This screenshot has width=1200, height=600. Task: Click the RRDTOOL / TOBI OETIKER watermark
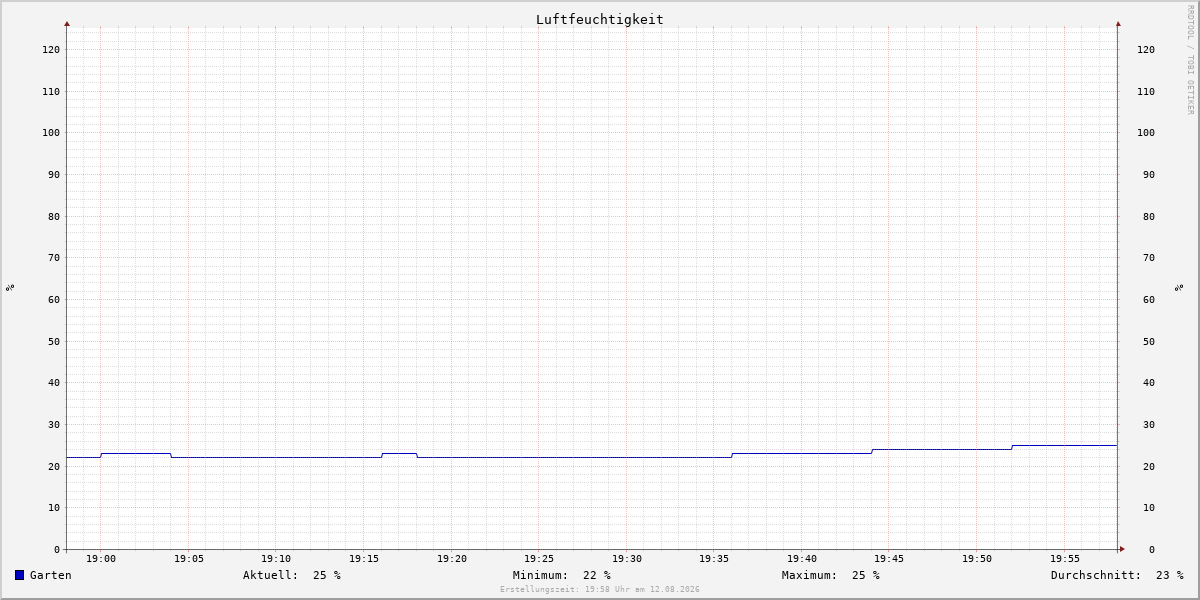1190,59
